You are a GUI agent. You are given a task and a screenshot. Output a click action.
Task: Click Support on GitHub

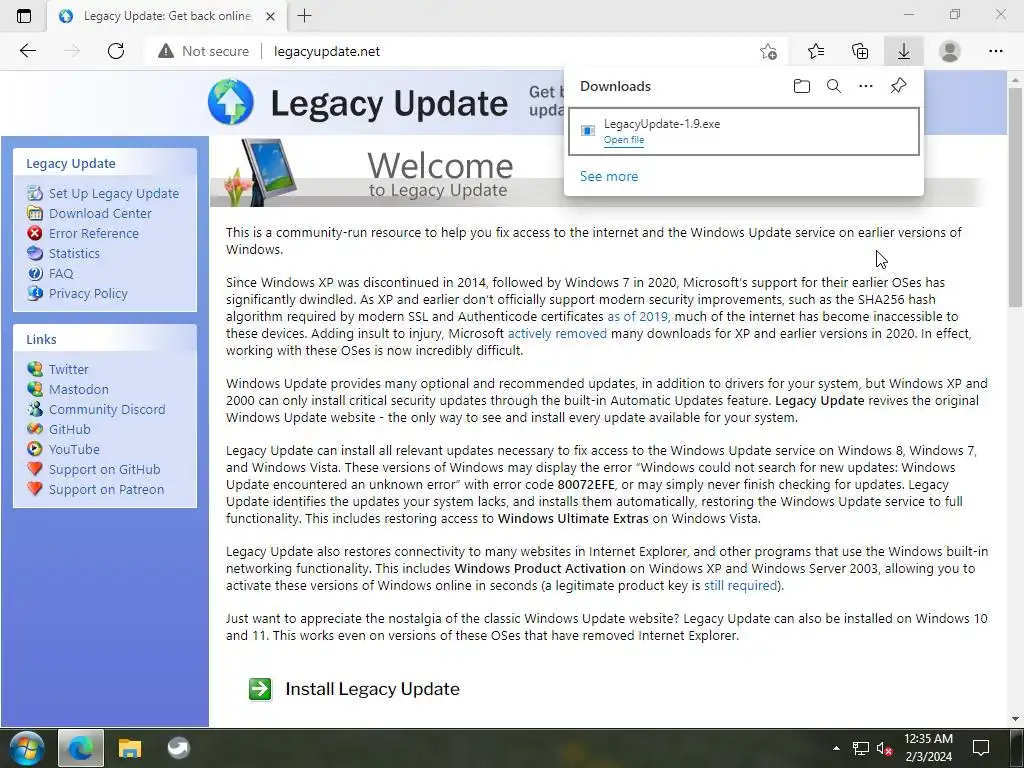[x=104, y=470]
